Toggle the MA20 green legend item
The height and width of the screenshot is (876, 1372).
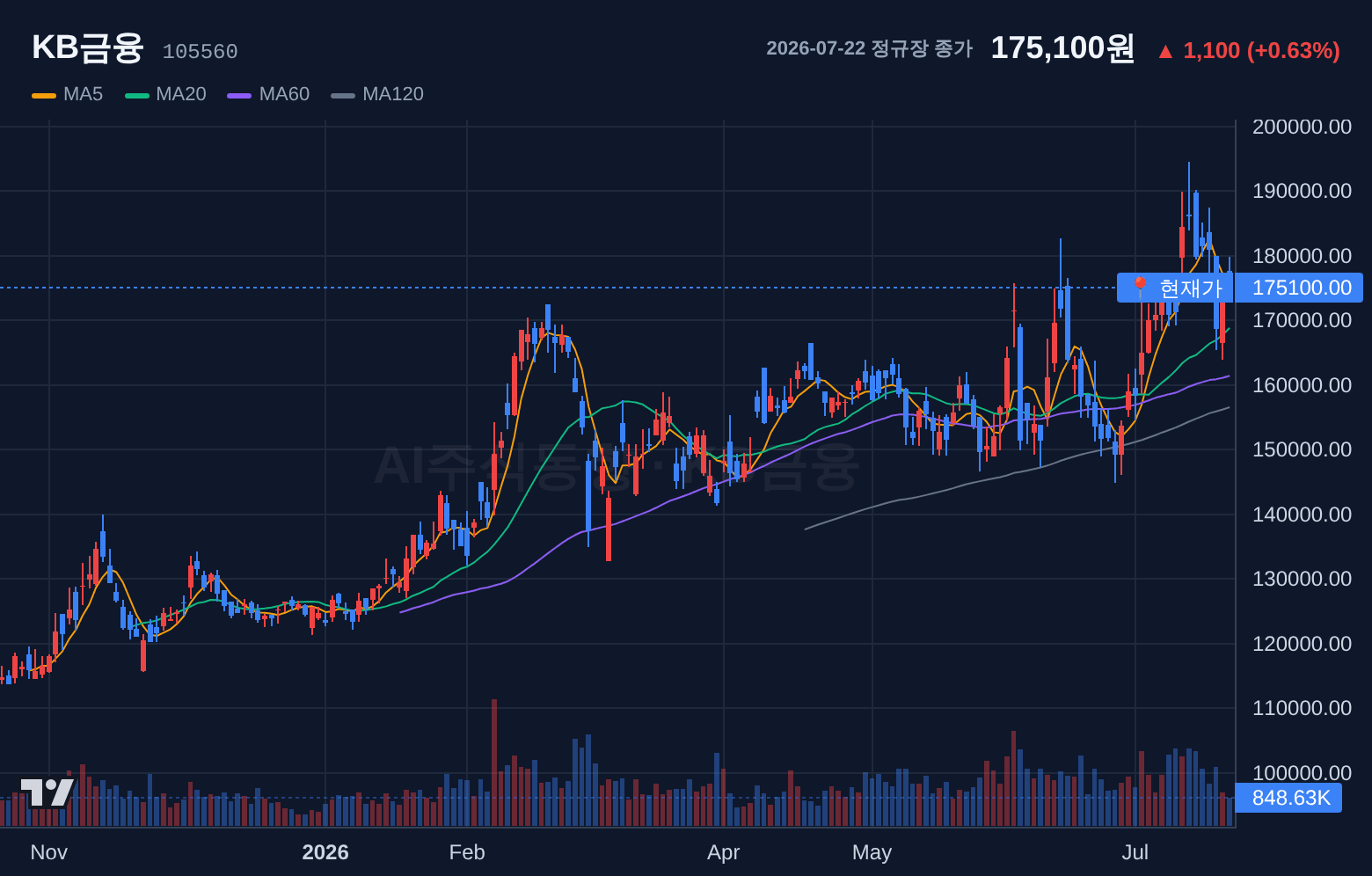pyautogui.click(x=166, y=94)
